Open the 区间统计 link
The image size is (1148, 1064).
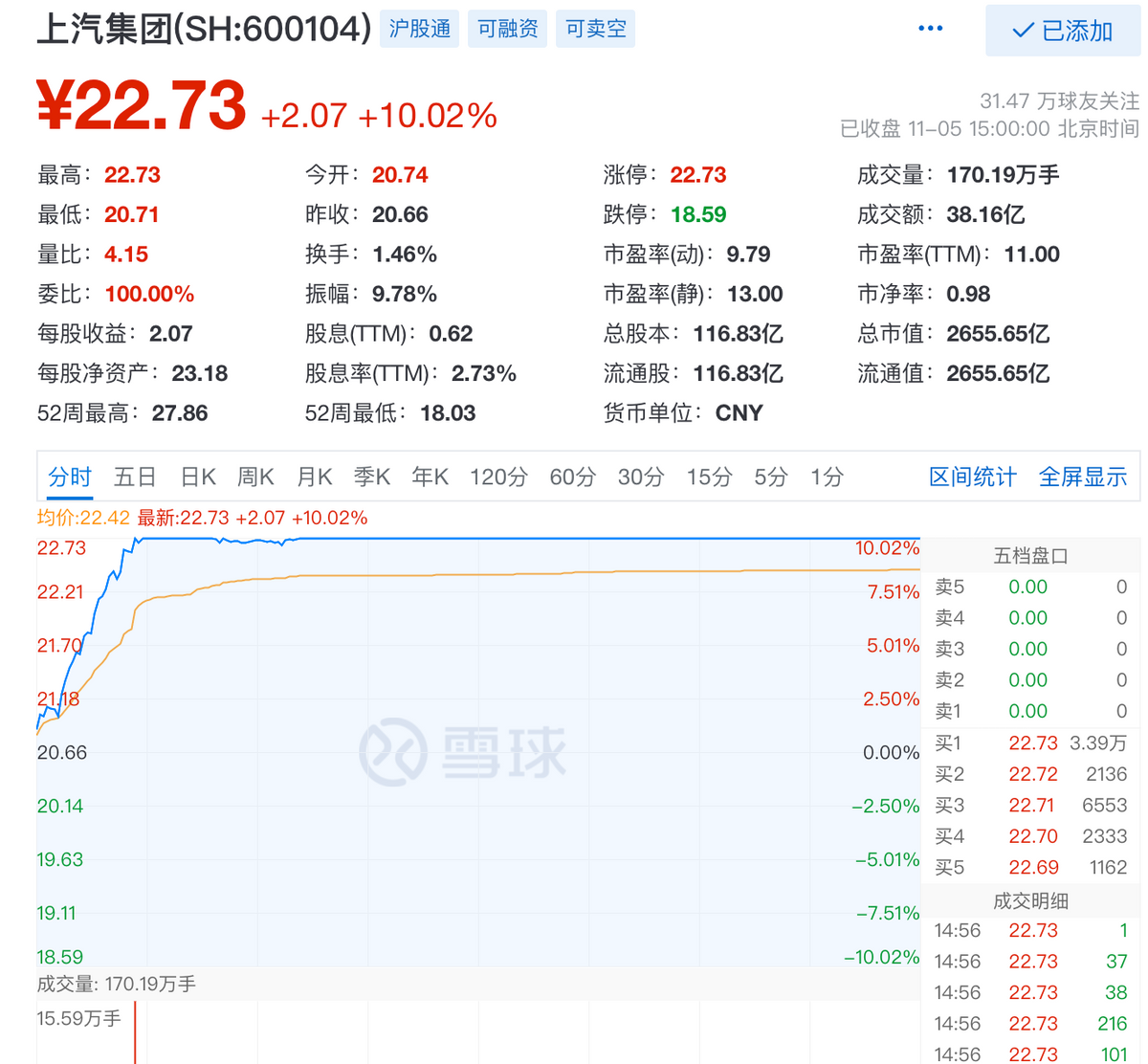pyautogui.click(x=973, y=477)
